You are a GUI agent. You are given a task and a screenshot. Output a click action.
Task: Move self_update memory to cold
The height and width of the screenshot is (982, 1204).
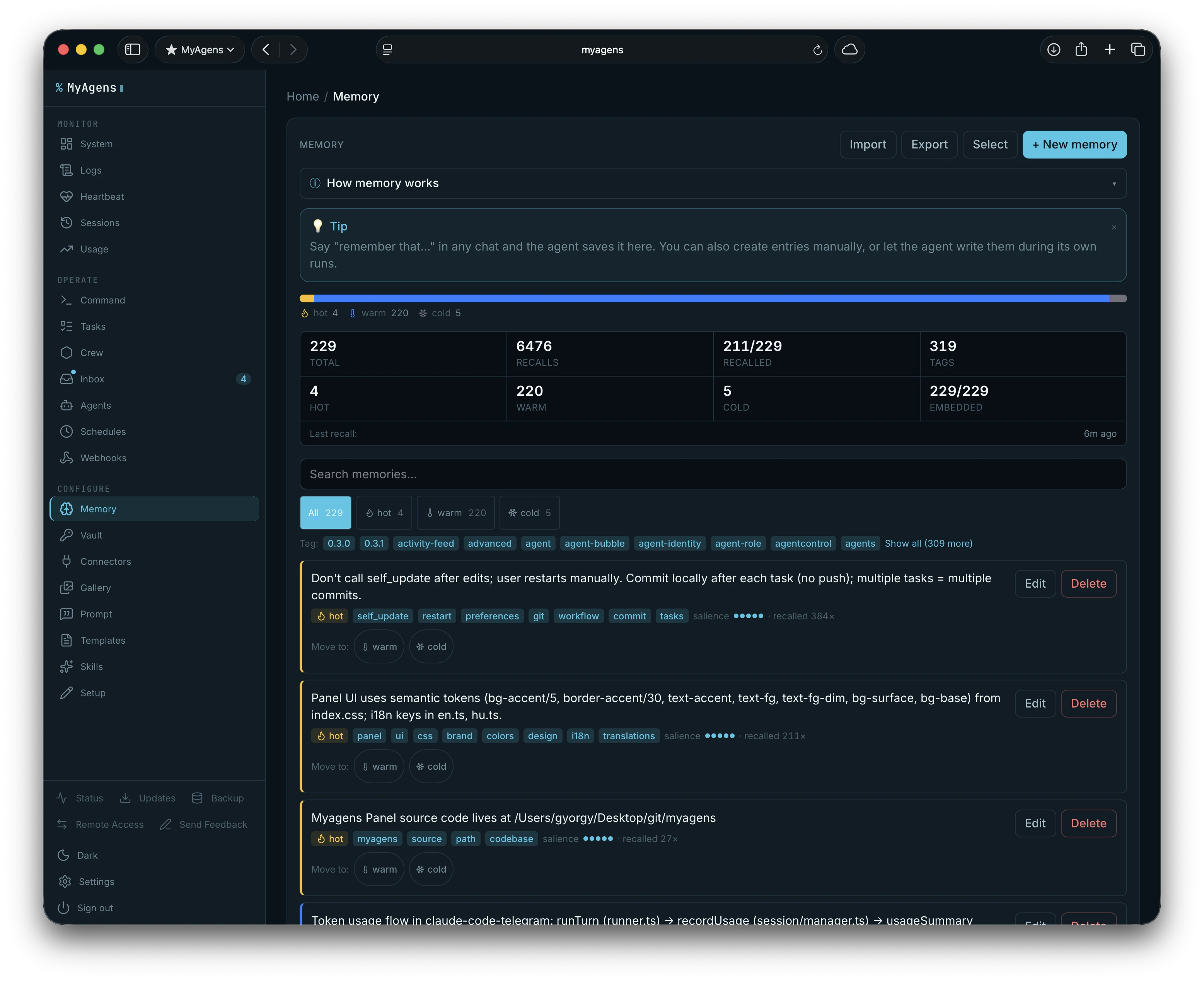[431, 646]
